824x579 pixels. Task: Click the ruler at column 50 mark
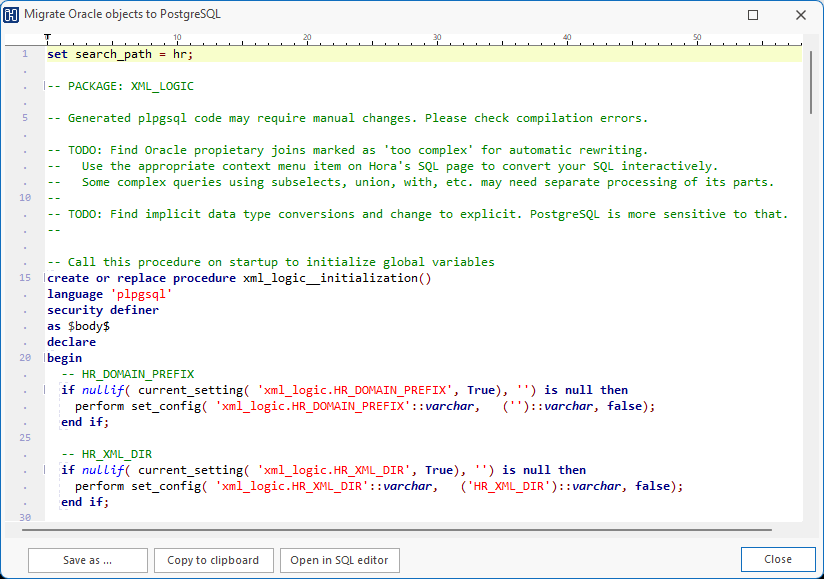697,39
